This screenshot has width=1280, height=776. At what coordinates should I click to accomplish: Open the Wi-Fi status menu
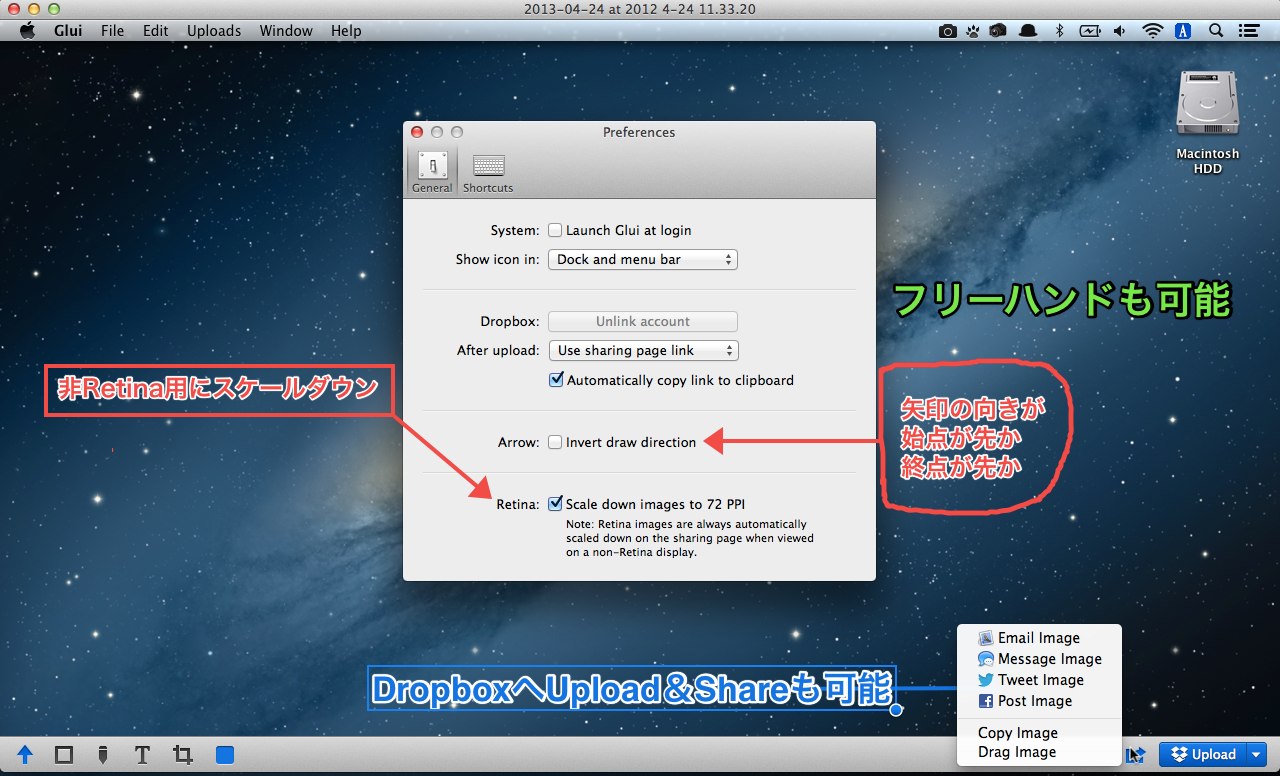(1153, 31)
